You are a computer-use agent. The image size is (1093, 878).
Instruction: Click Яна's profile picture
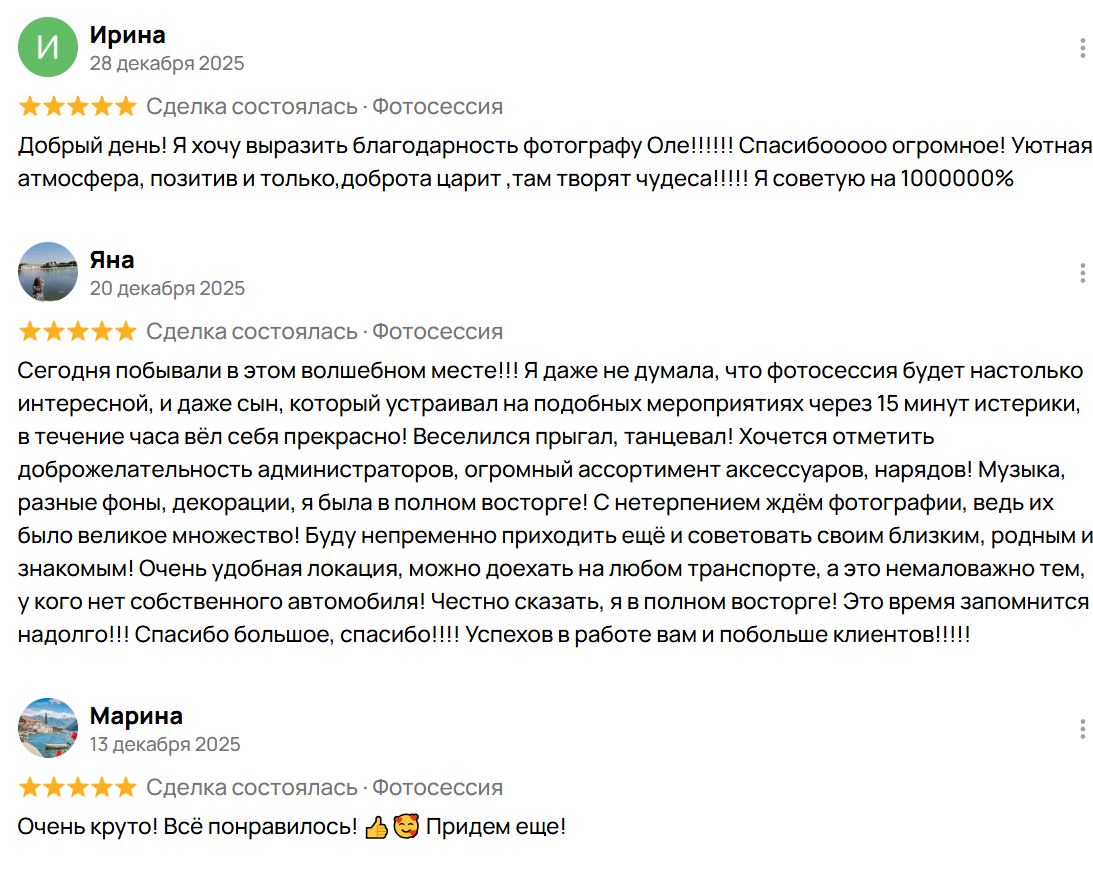click(x=47, y=272)
